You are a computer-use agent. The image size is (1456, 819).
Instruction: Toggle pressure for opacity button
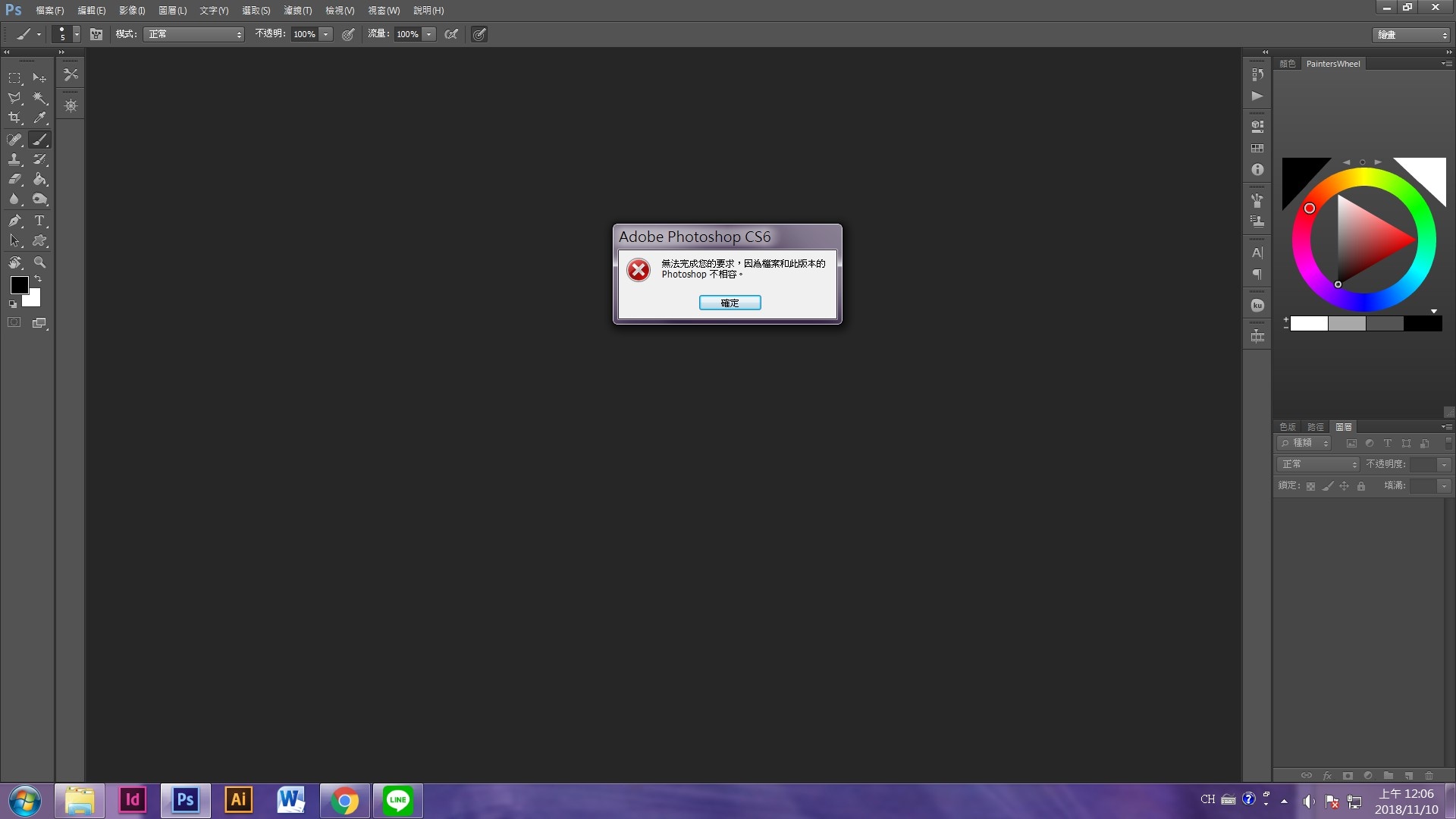point(348,34)
